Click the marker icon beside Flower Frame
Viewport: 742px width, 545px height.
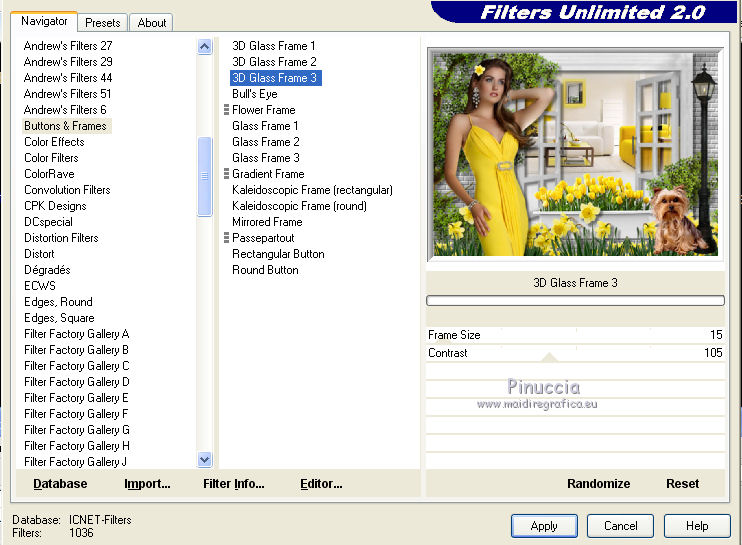(227, 110)
